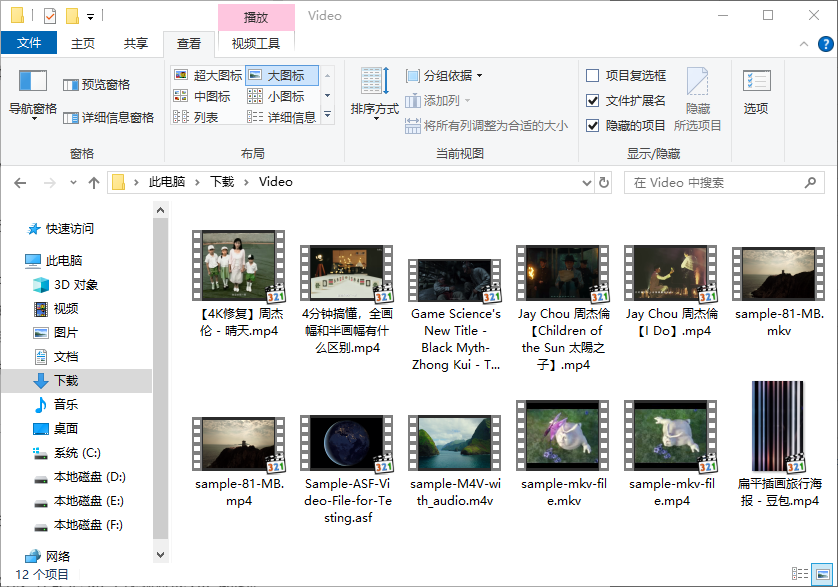The image size is (838, 587).
Task: Open Downloads (下载) in sidebar
Action: point(66,381)
